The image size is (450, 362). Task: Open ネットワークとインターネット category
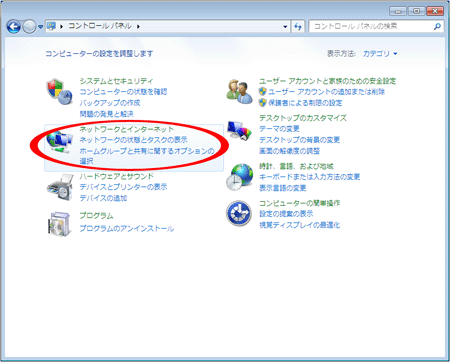[127, 129]
